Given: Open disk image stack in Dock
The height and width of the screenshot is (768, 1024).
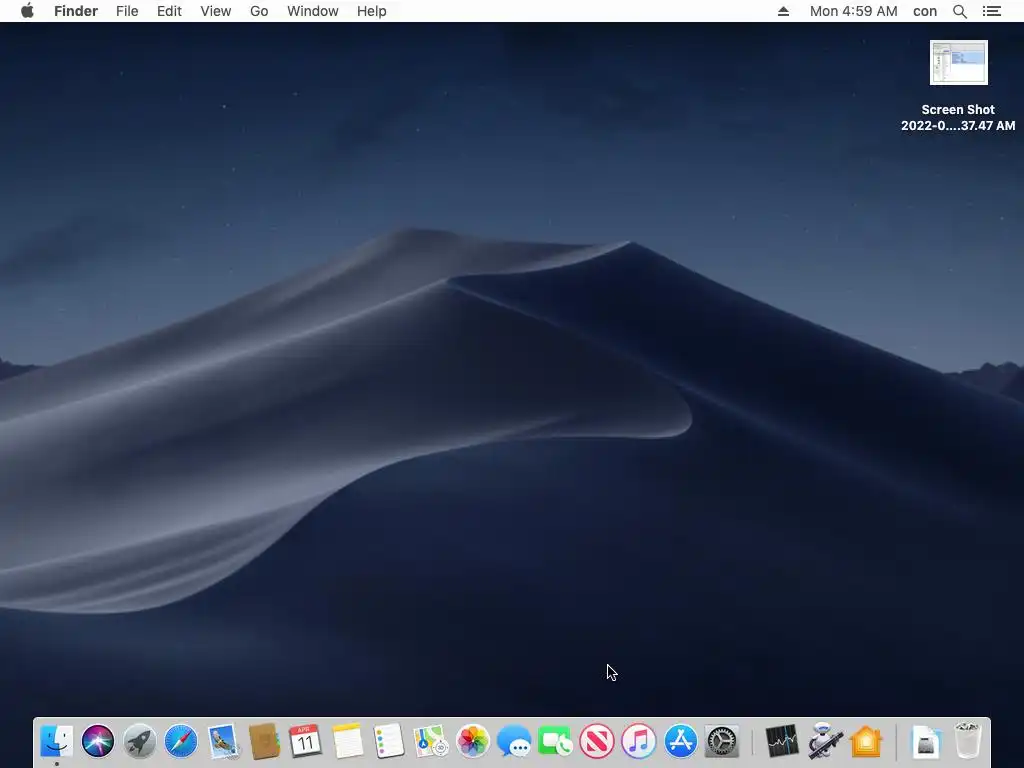Looking at the screenshot, I should pyautogui.click(x=926, y=742).
